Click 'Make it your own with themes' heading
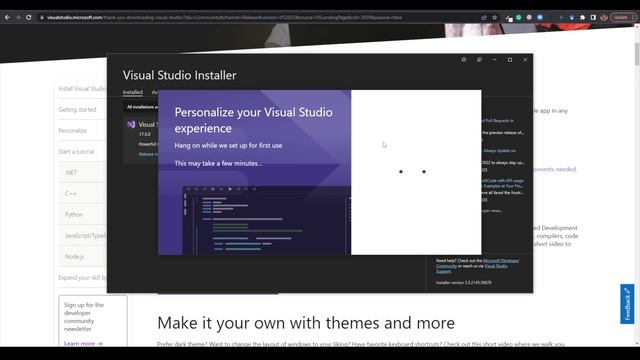640x360 pixels. (306, 323)
